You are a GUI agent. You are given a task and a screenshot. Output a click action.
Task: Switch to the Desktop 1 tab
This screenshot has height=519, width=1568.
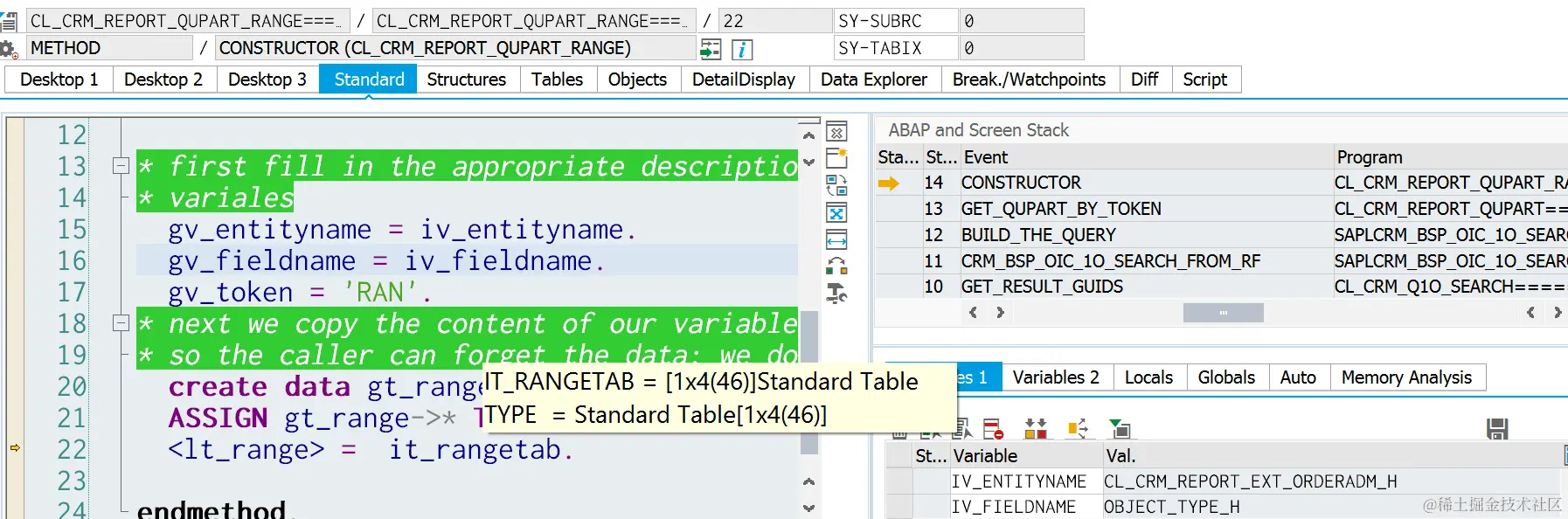pos(59,80)
